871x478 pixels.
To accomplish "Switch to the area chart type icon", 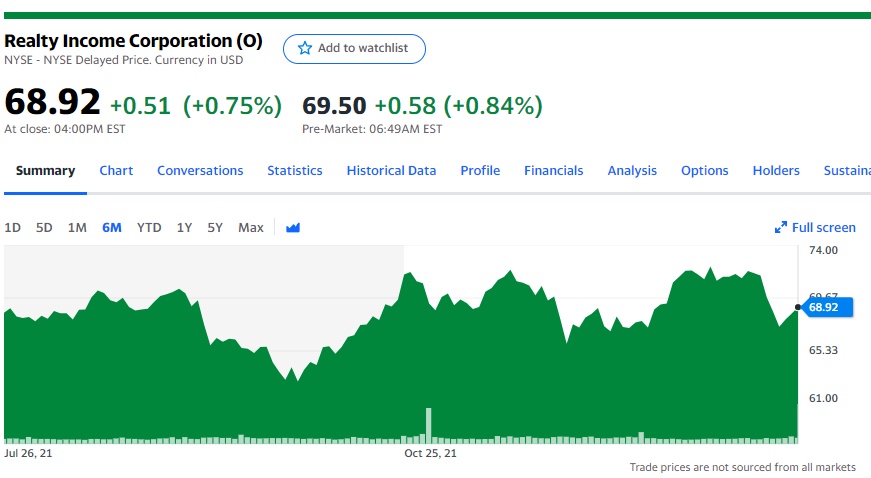I will (293, 228).
